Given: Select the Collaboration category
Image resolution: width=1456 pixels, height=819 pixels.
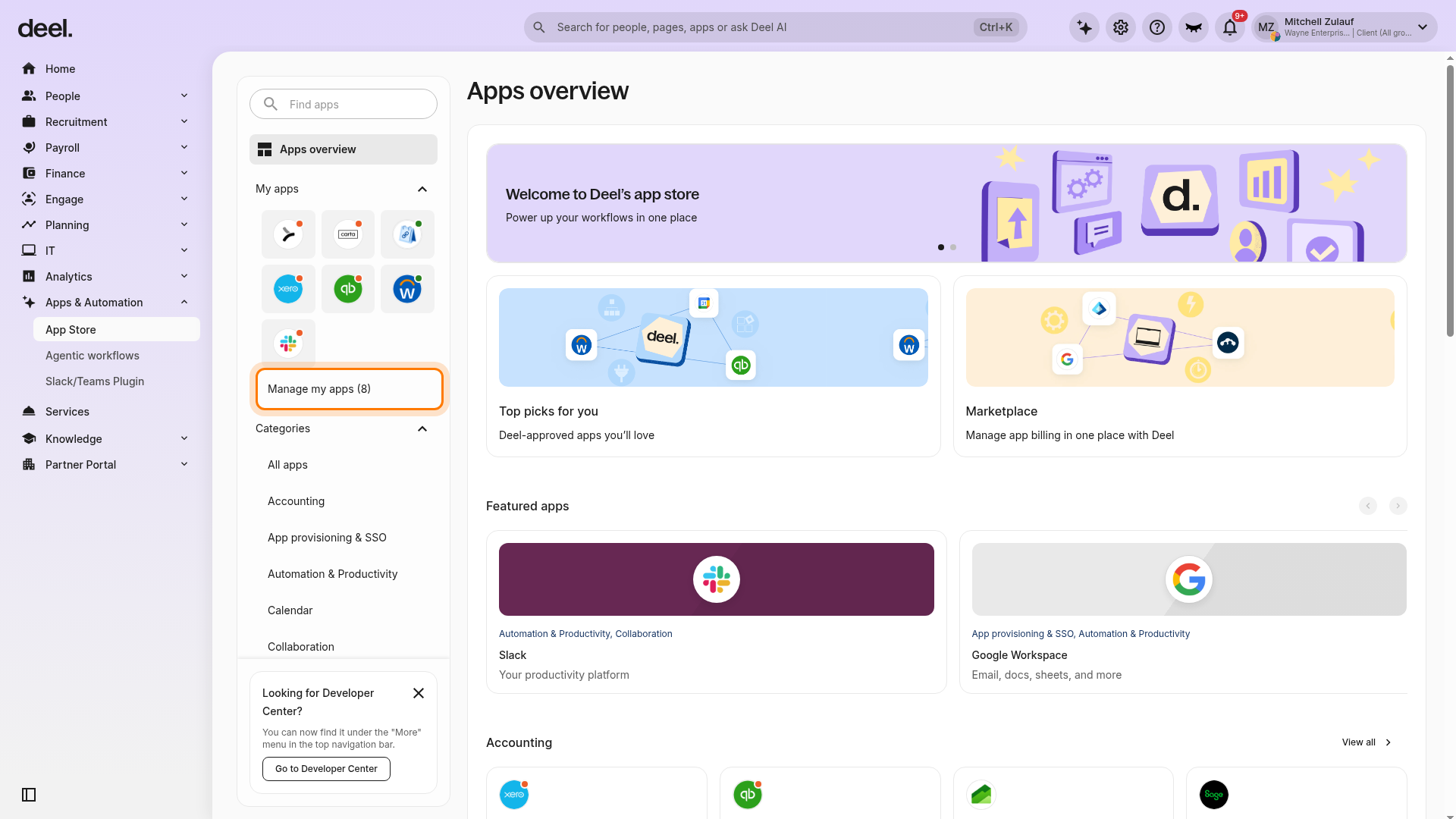Looking at the screenshot, I should pos(300,647).
